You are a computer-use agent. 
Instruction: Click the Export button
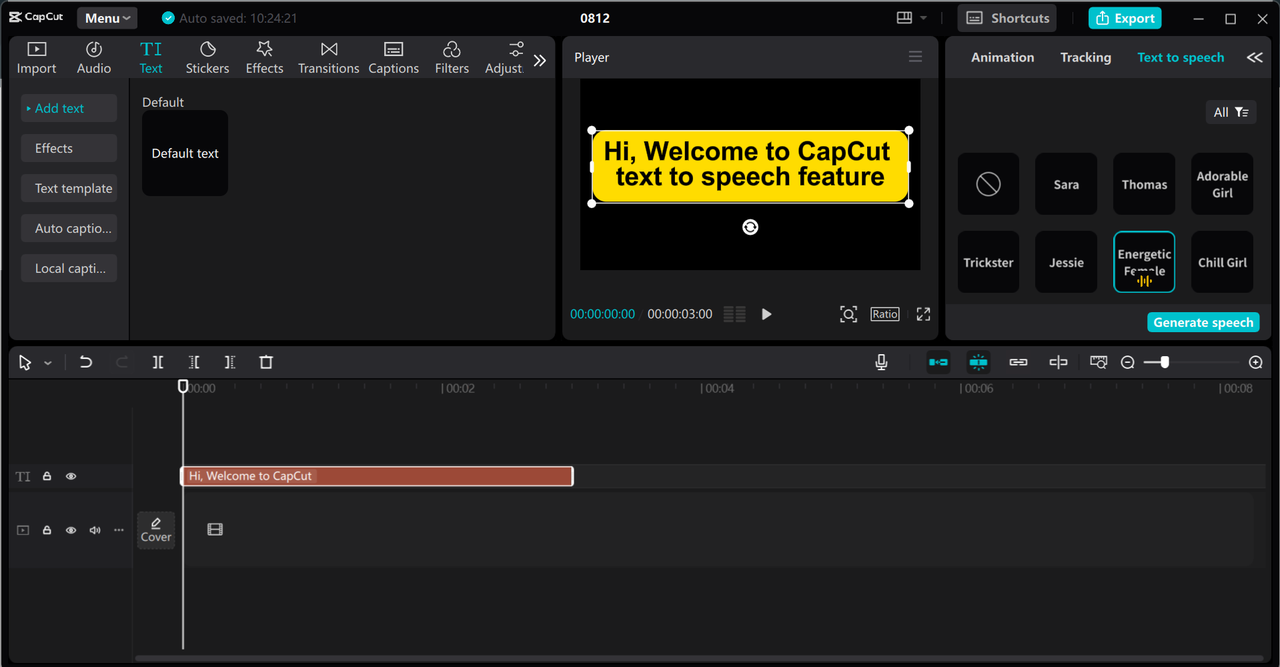pyautogui.click(x=1125, y=18)
